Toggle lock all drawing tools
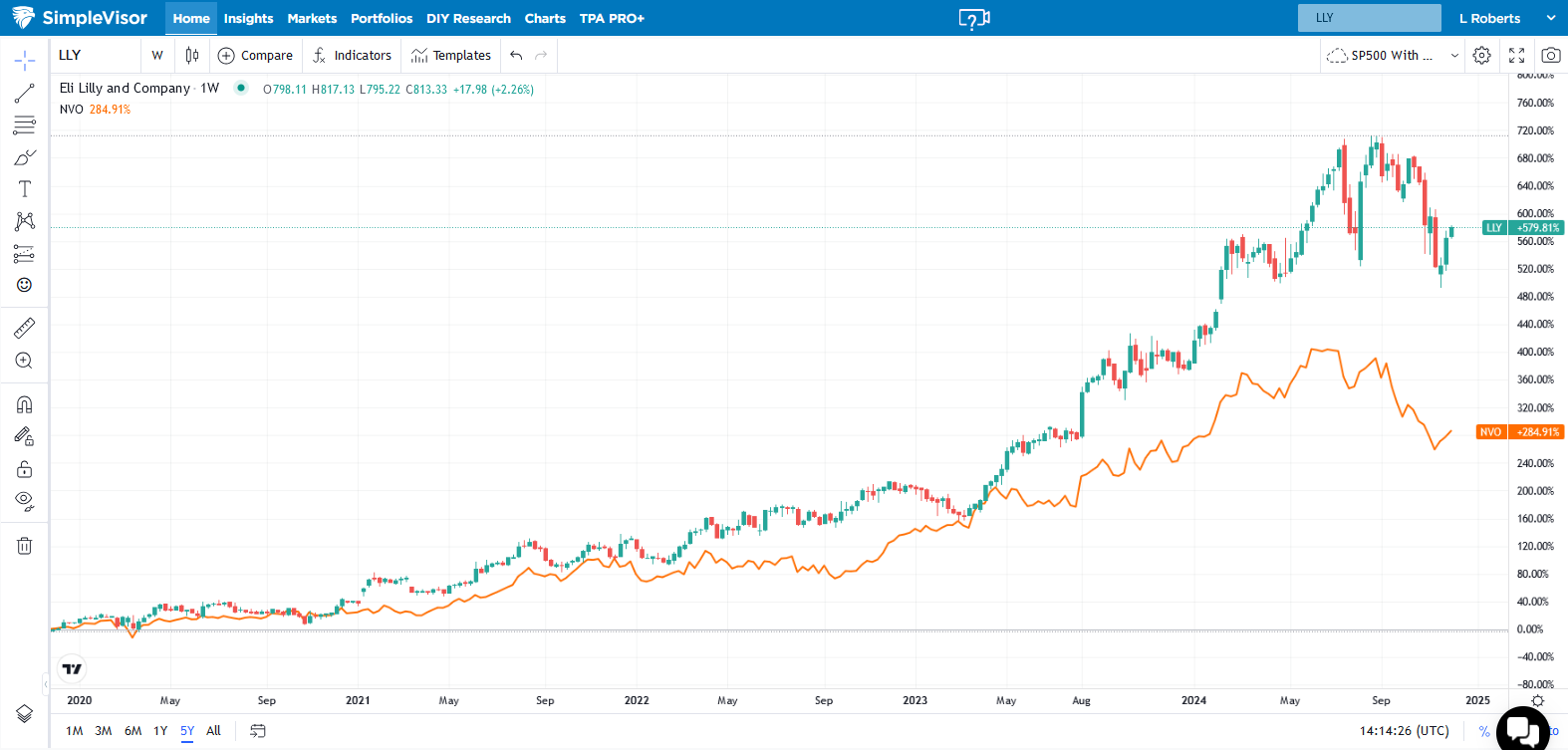The width and height of the screenshot is (1568, 750). click(x=25, y=468)
